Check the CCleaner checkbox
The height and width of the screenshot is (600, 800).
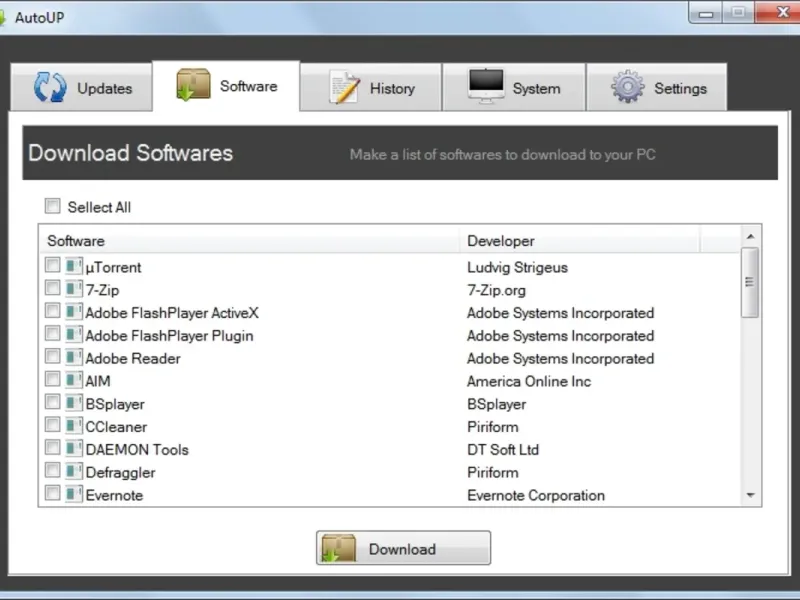[52, 424]
